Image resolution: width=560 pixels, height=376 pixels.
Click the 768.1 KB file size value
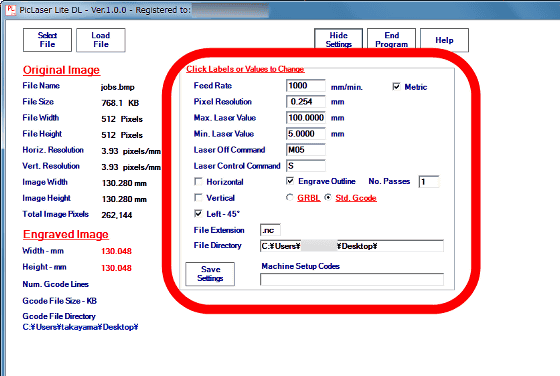pos(120,103)
